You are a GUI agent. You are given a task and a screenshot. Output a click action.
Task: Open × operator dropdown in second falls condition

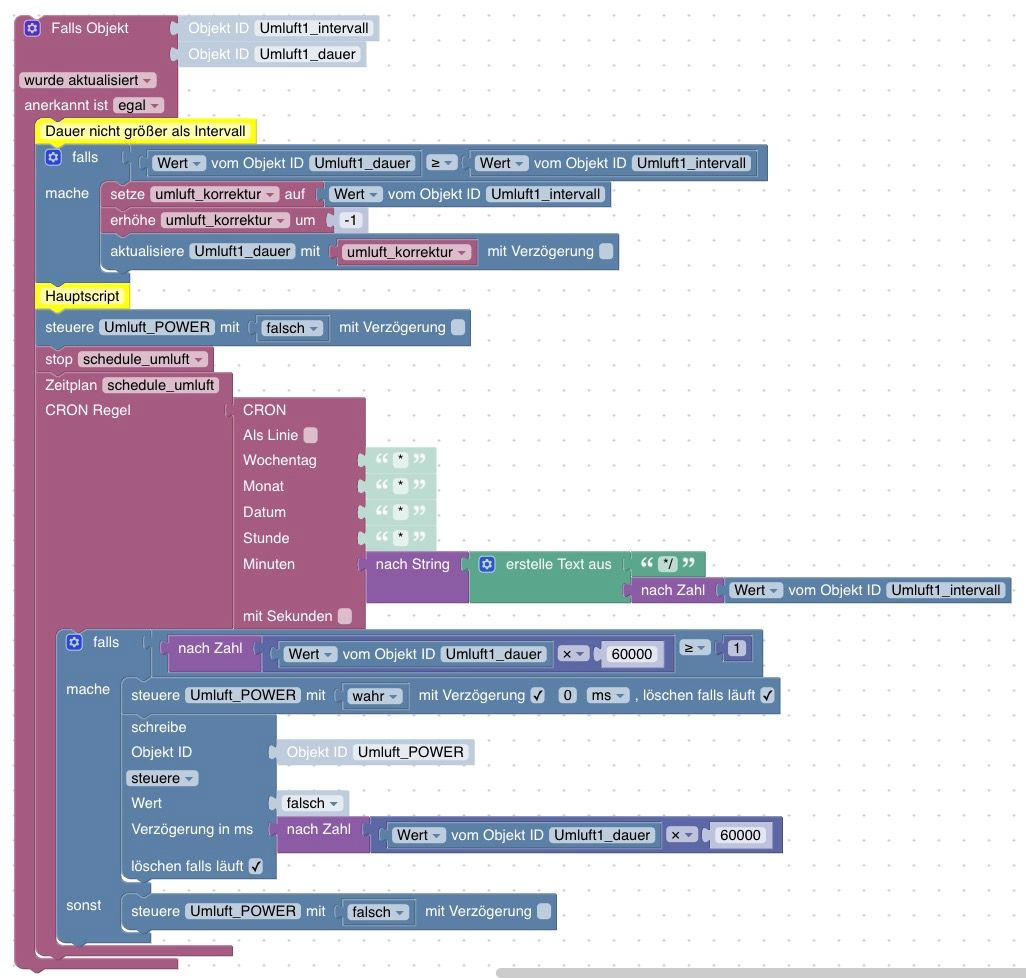click(573, 654)
